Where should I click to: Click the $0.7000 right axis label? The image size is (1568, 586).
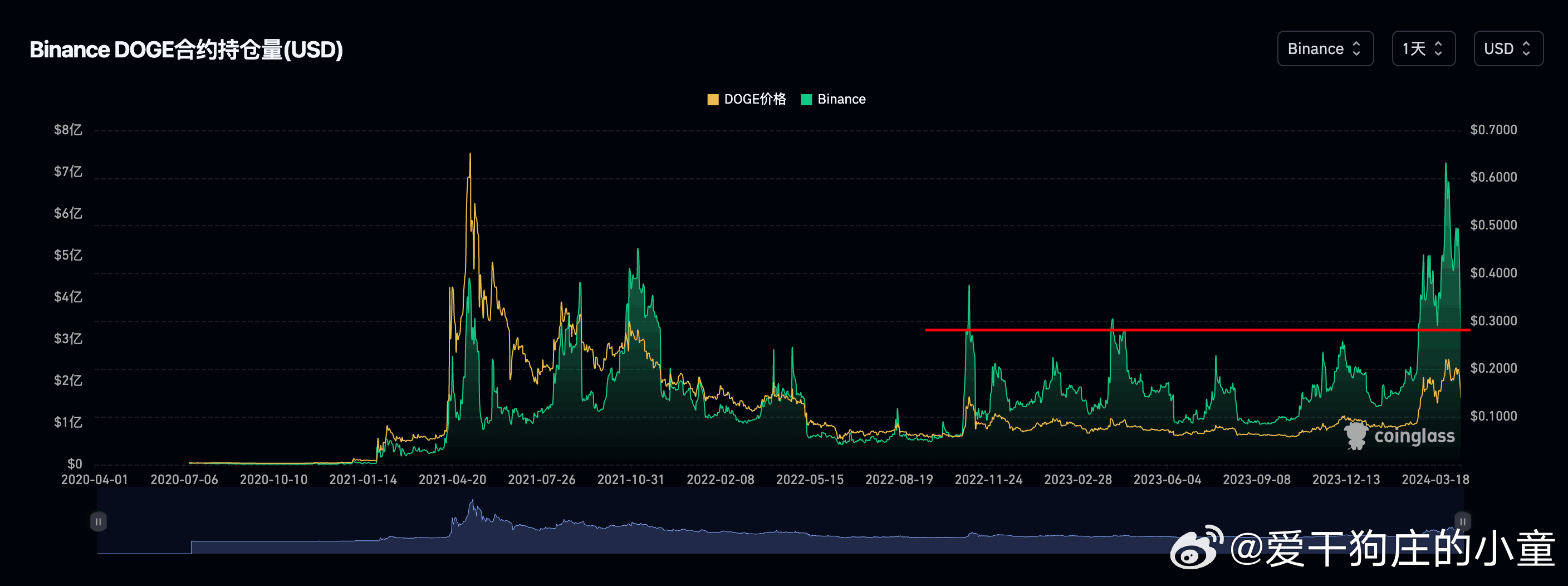pyautogui.click(x=1493, y=130)
